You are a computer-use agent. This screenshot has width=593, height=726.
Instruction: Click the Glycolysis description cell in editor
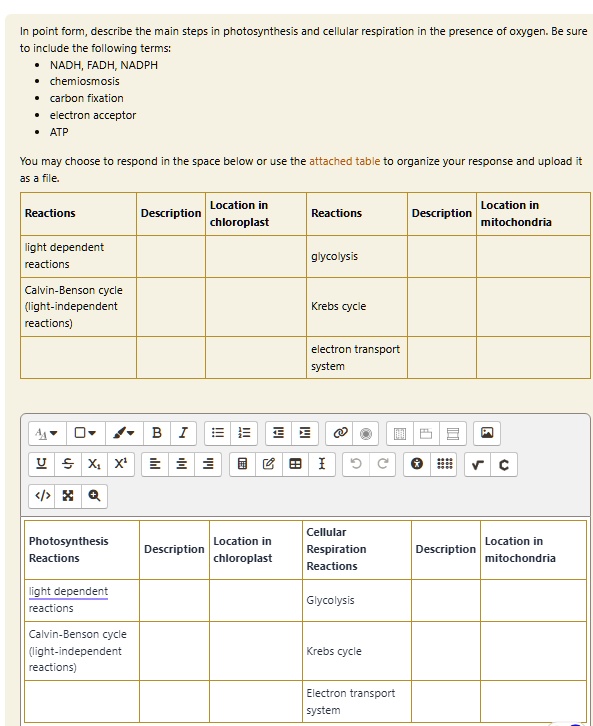point(446,601)
